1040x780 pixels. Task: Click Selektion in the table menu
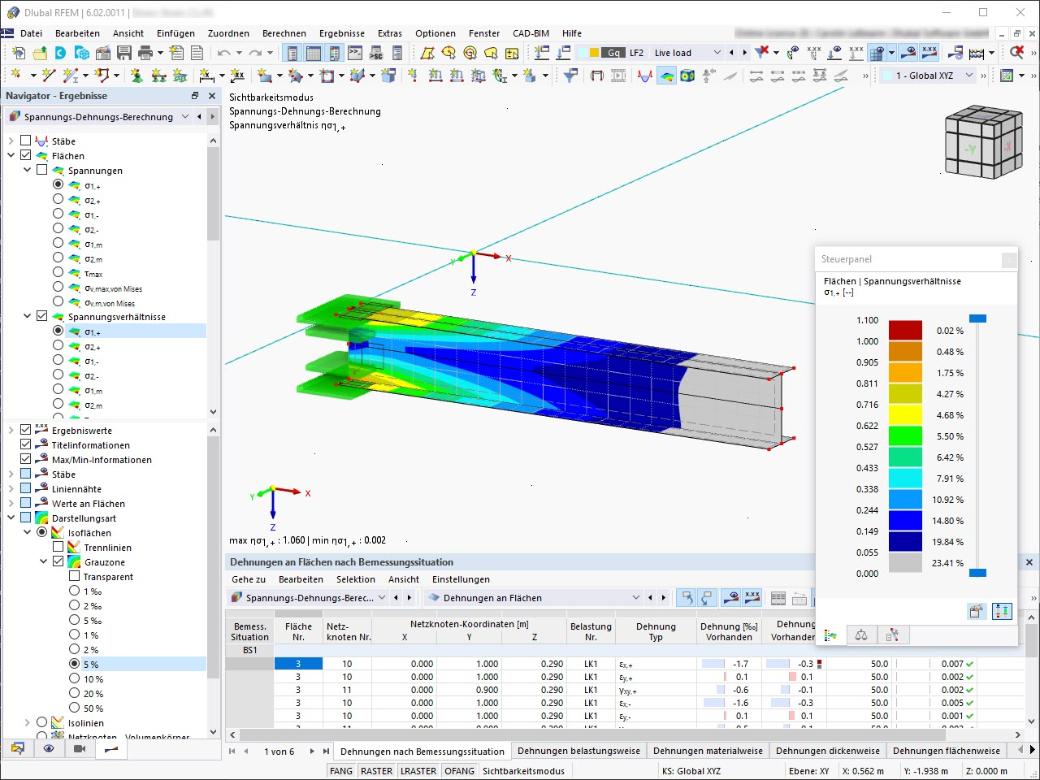[x=356, y=579]
